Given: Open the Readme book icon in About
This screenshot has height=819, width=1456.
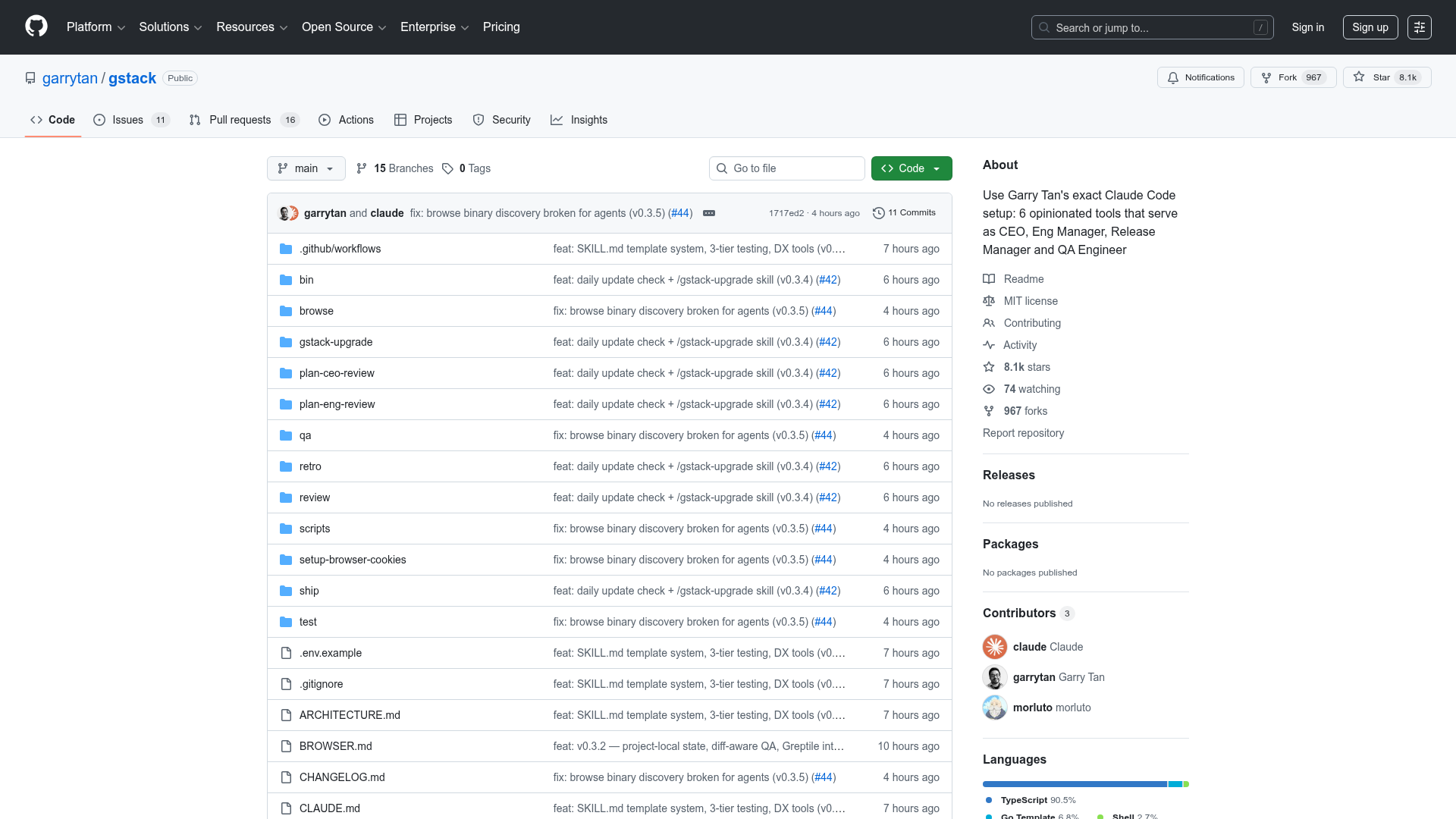Looking at the screenshot, I should [989, 279].
